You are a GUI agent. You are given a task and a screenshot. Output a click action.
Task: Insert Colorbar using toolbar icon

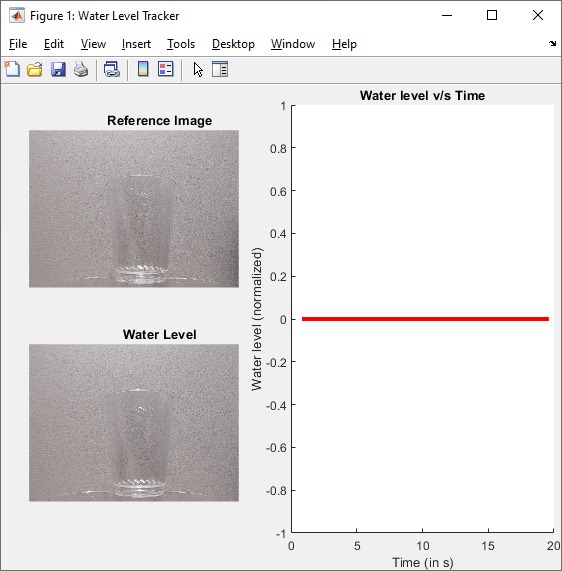click(x=143, y=69)
